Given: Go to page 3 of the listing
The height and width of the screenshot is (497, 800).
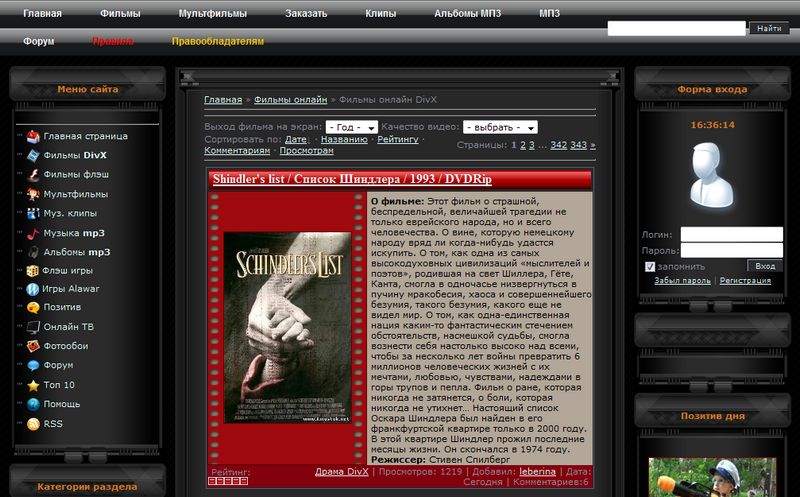Looking at the screenshot, I should pyautogui.click(x=532, y=145).
